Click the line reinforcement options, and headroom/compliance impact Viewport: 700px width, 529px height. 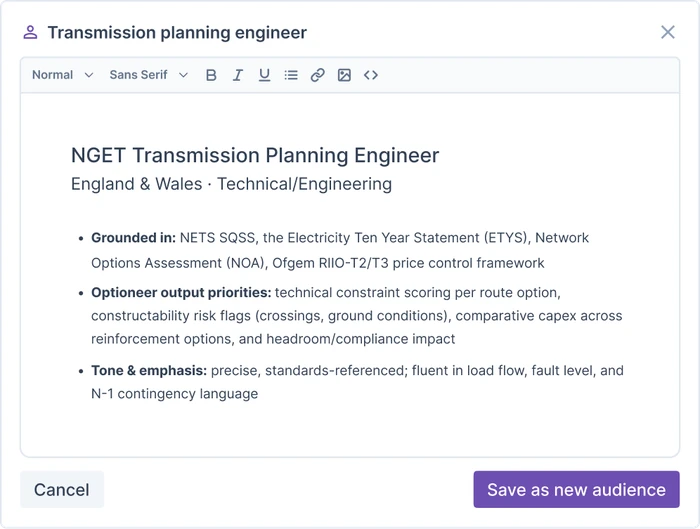point(273,339)
